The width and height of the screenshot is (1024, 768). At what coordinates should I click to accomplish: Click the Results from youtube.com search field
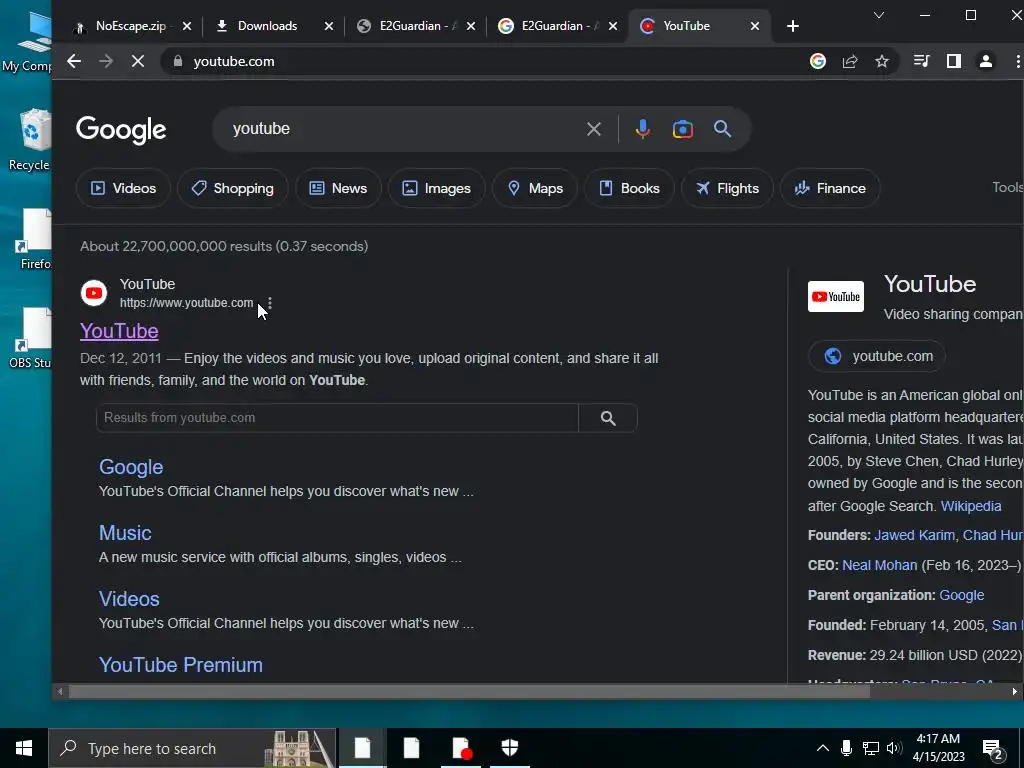point(337,418)
